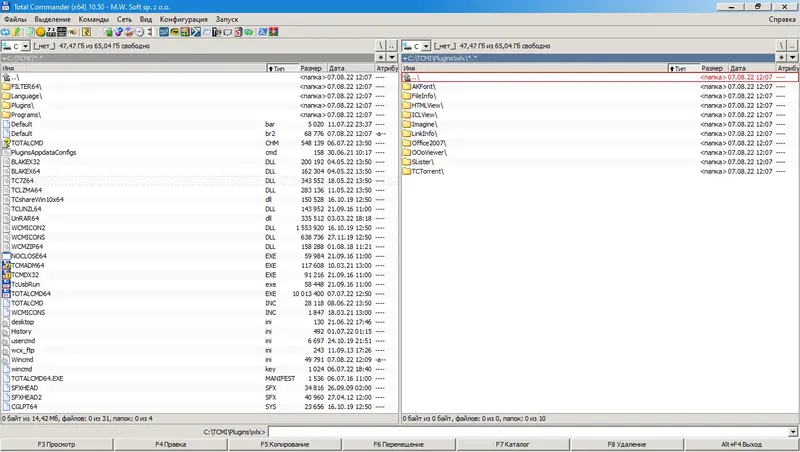Select the wcx_ftp ini file
This screenshot has width=800, height=452.
(199, 350)
